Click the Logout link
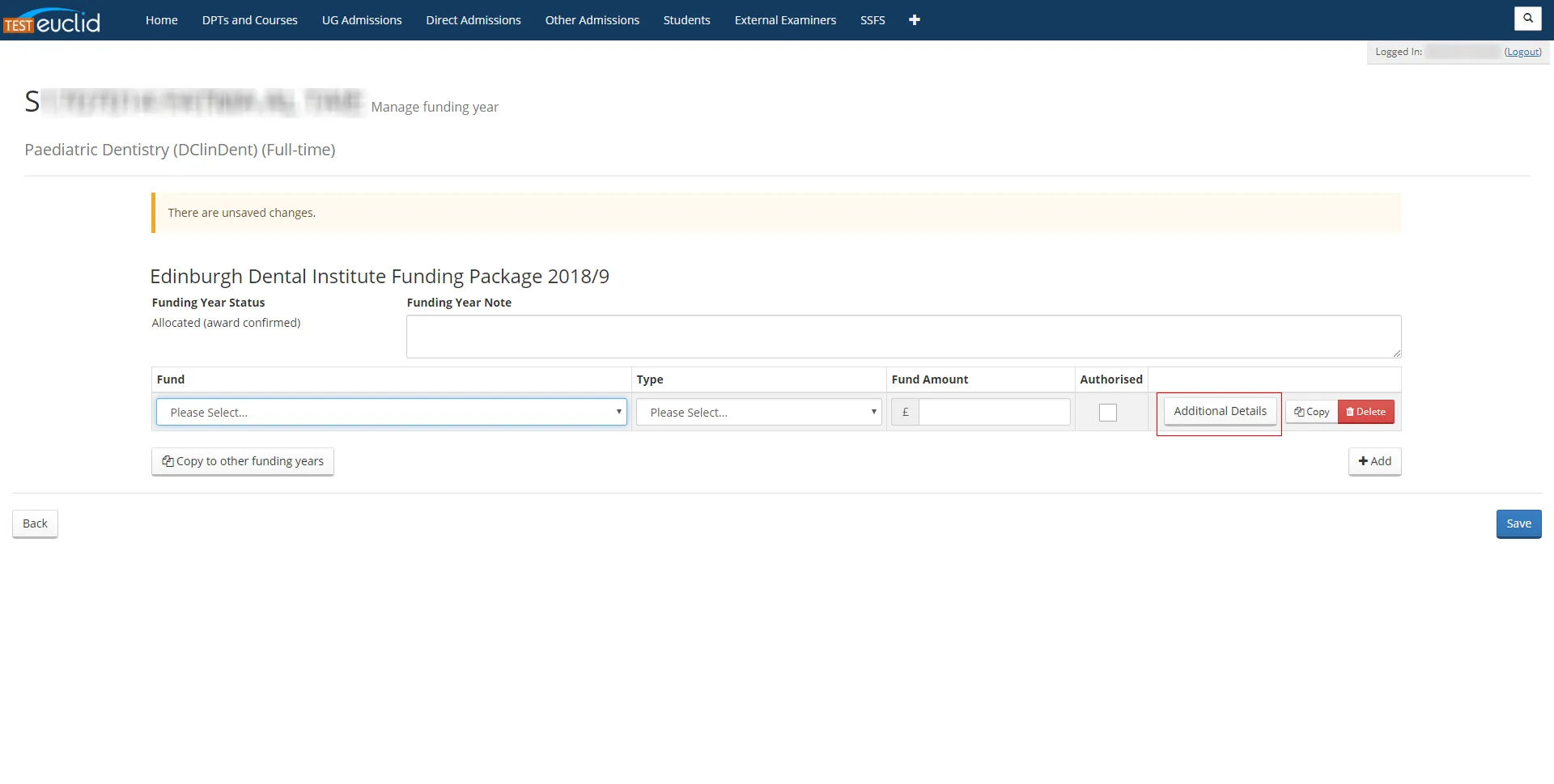 point(1522,52)
